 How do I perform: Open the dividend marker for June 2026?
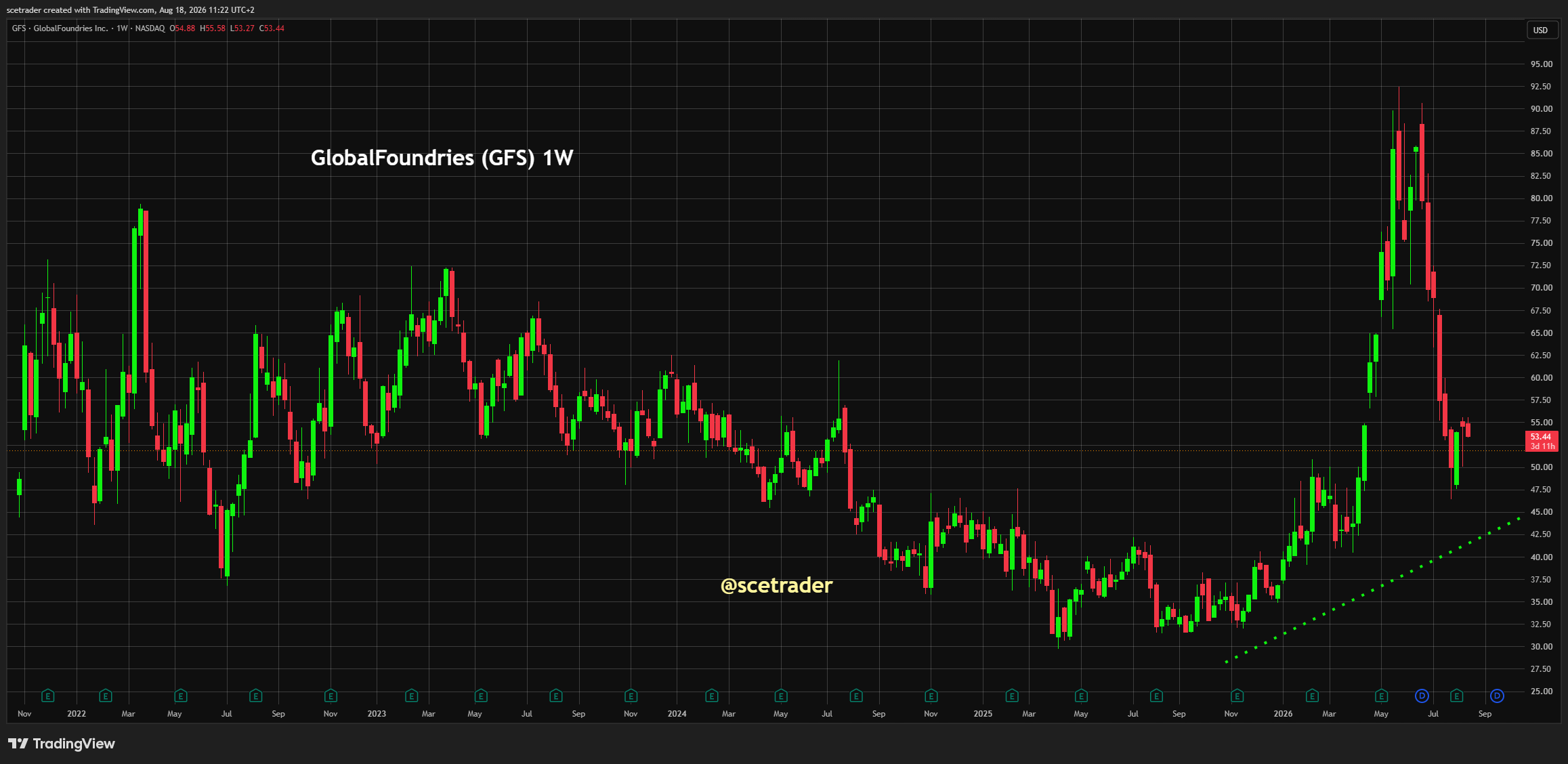tap(1422, 696)
